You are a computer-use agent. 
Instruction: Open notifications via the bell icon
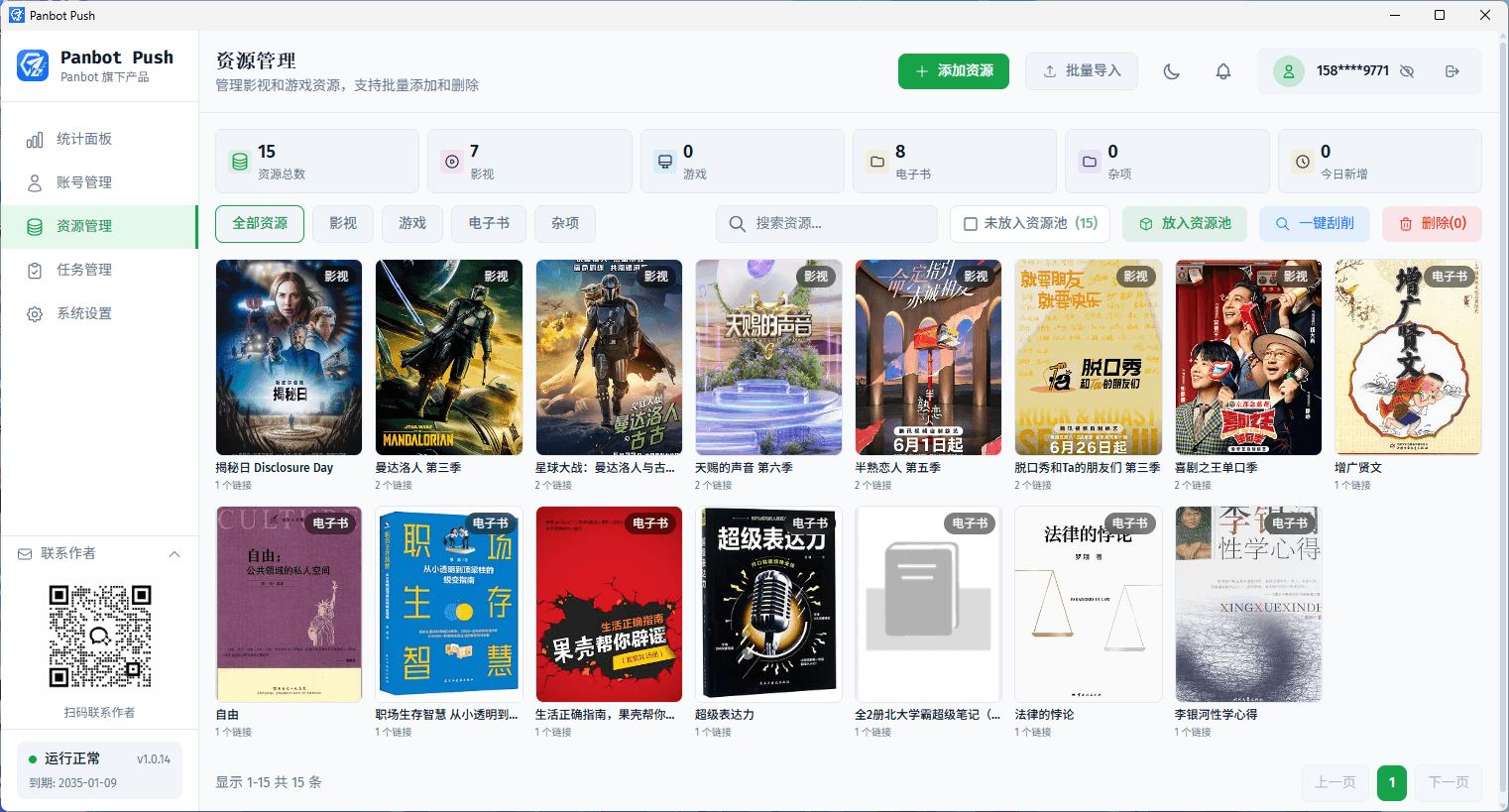tap(1223, 71)
